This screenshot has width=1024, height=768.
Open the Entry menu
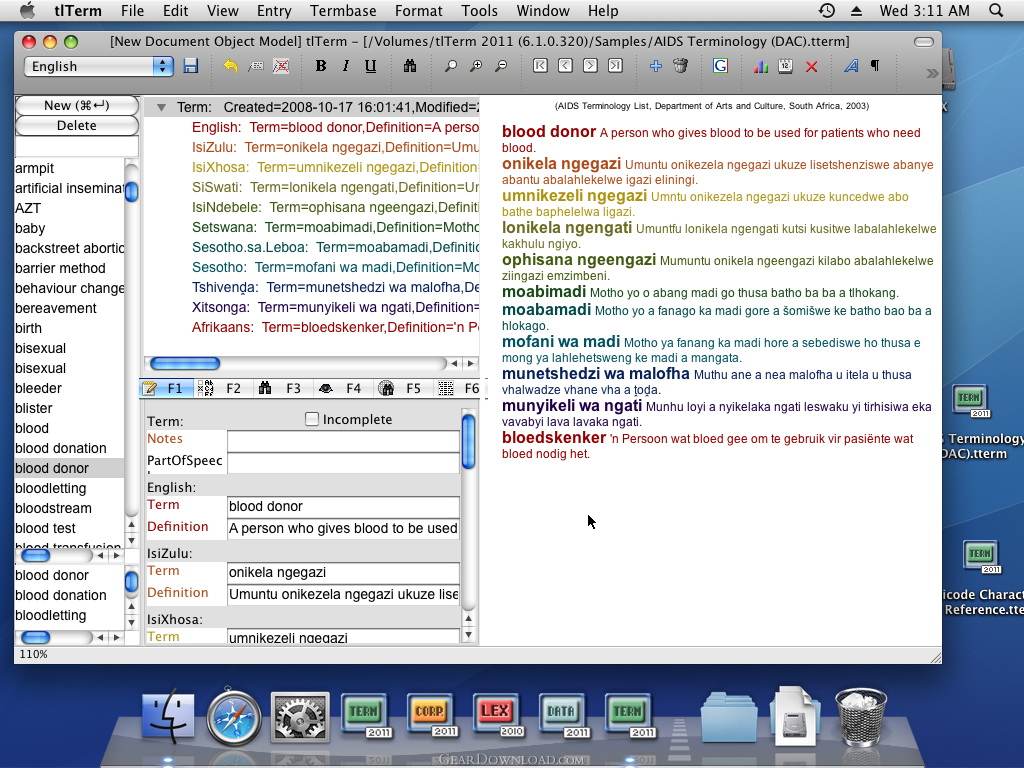point(274,10)
